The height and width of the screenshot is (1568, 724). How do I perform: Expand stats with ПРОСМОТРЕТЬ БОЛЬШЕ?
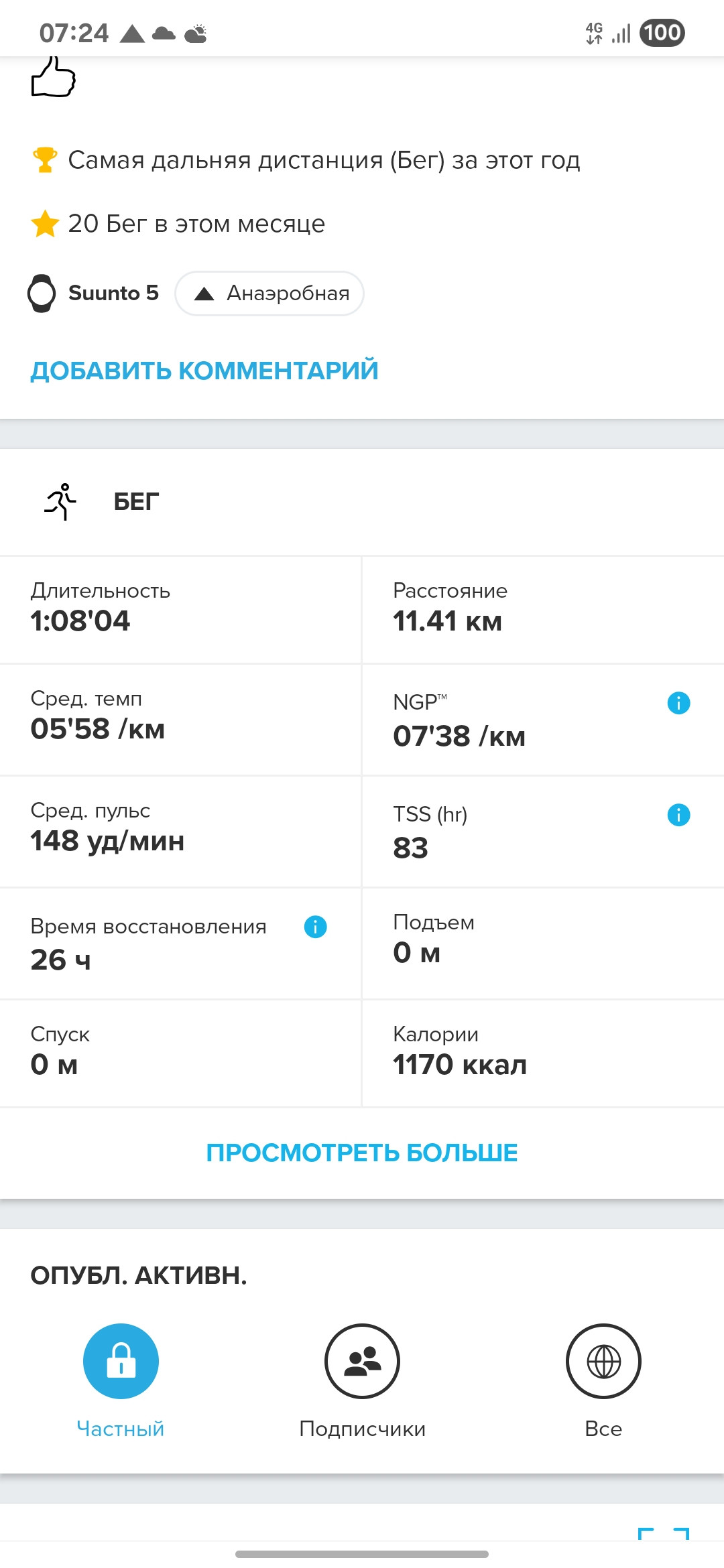coord(362,1153)
